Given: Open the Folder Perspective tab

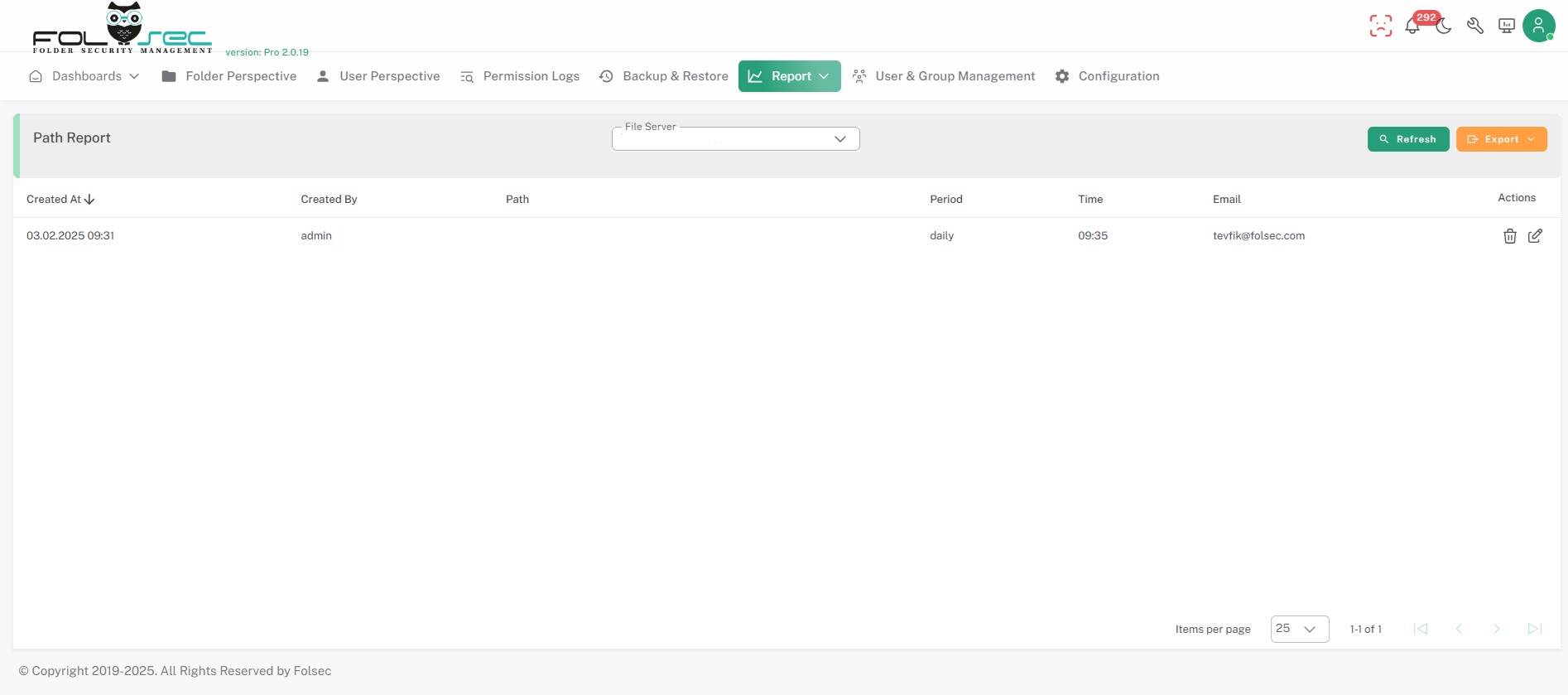Looking at the screenshot, I should click(229, 76).
